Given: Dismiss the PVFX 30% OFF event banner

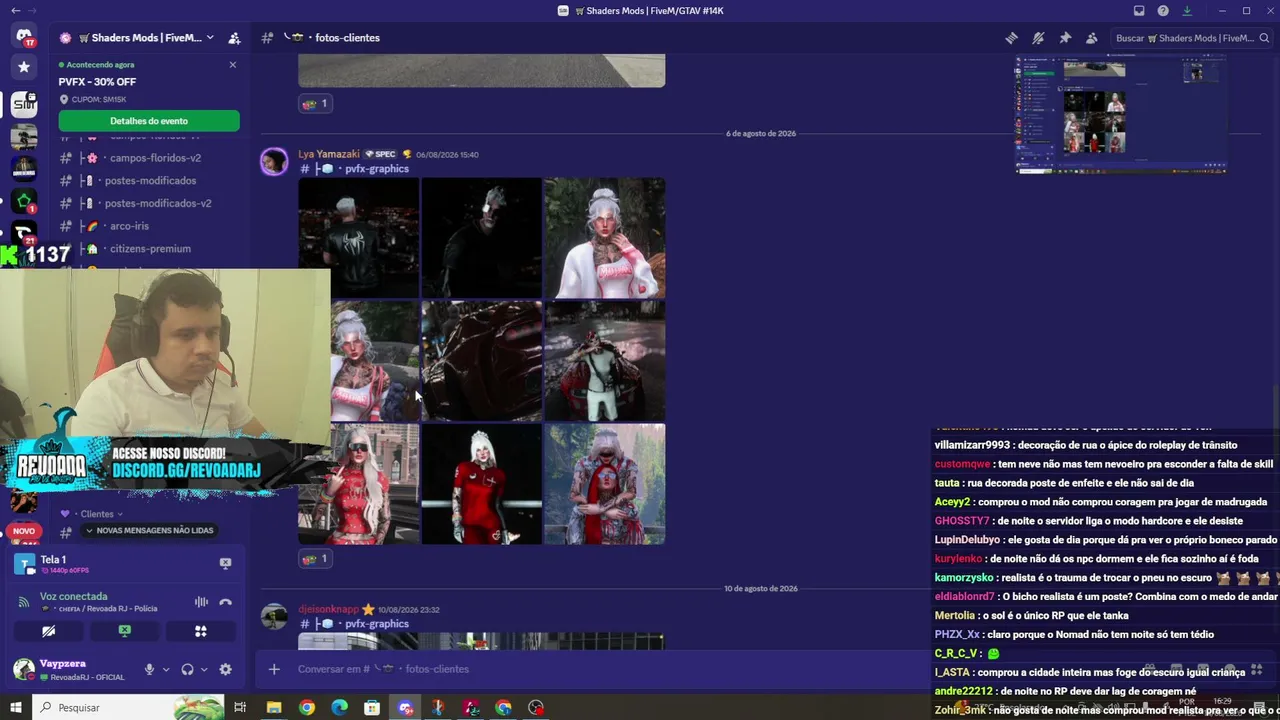Looking at the screenshot, I should tap(233, 65).
